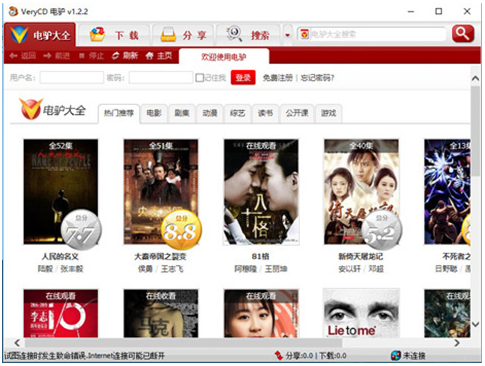This screenshot has width=485, height=366.
Task: Click the 7.7 score badge
Action: click(x=81, y=231)
